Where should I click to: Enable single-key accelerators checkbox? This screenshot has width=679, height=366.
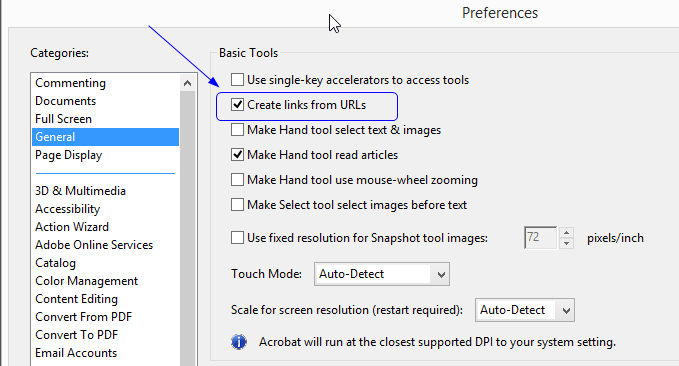tap(237, 80)
